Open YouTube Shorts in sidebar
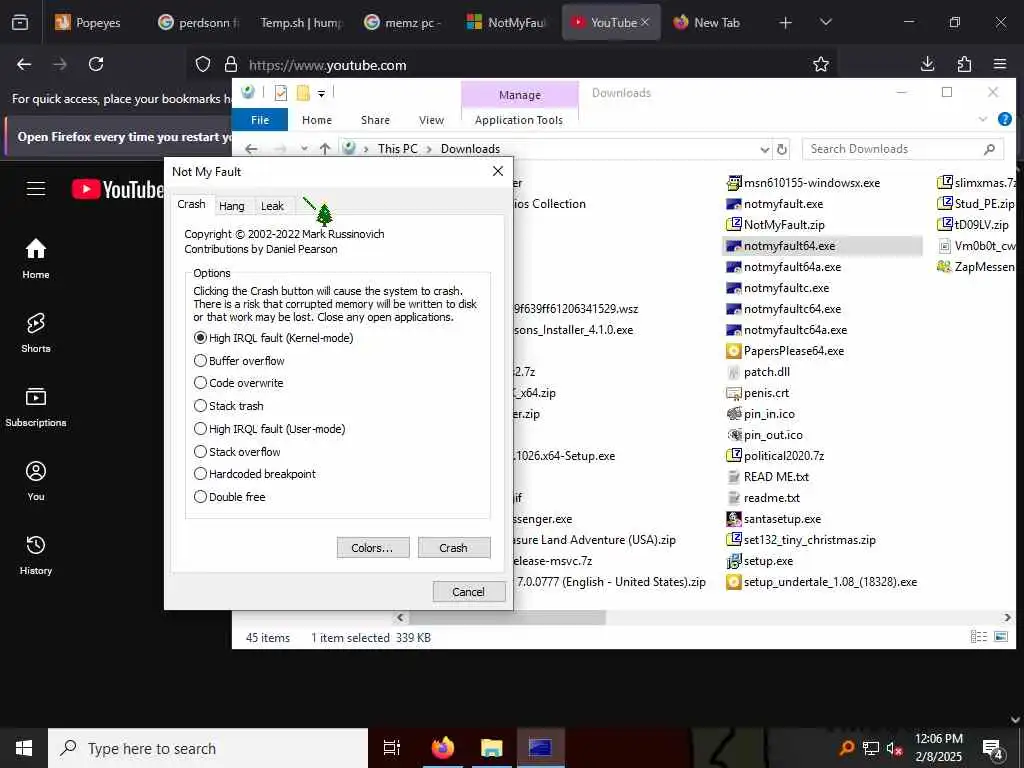Image resolution: width=1024 pixels, height=768 pixels. click(36, 332)
